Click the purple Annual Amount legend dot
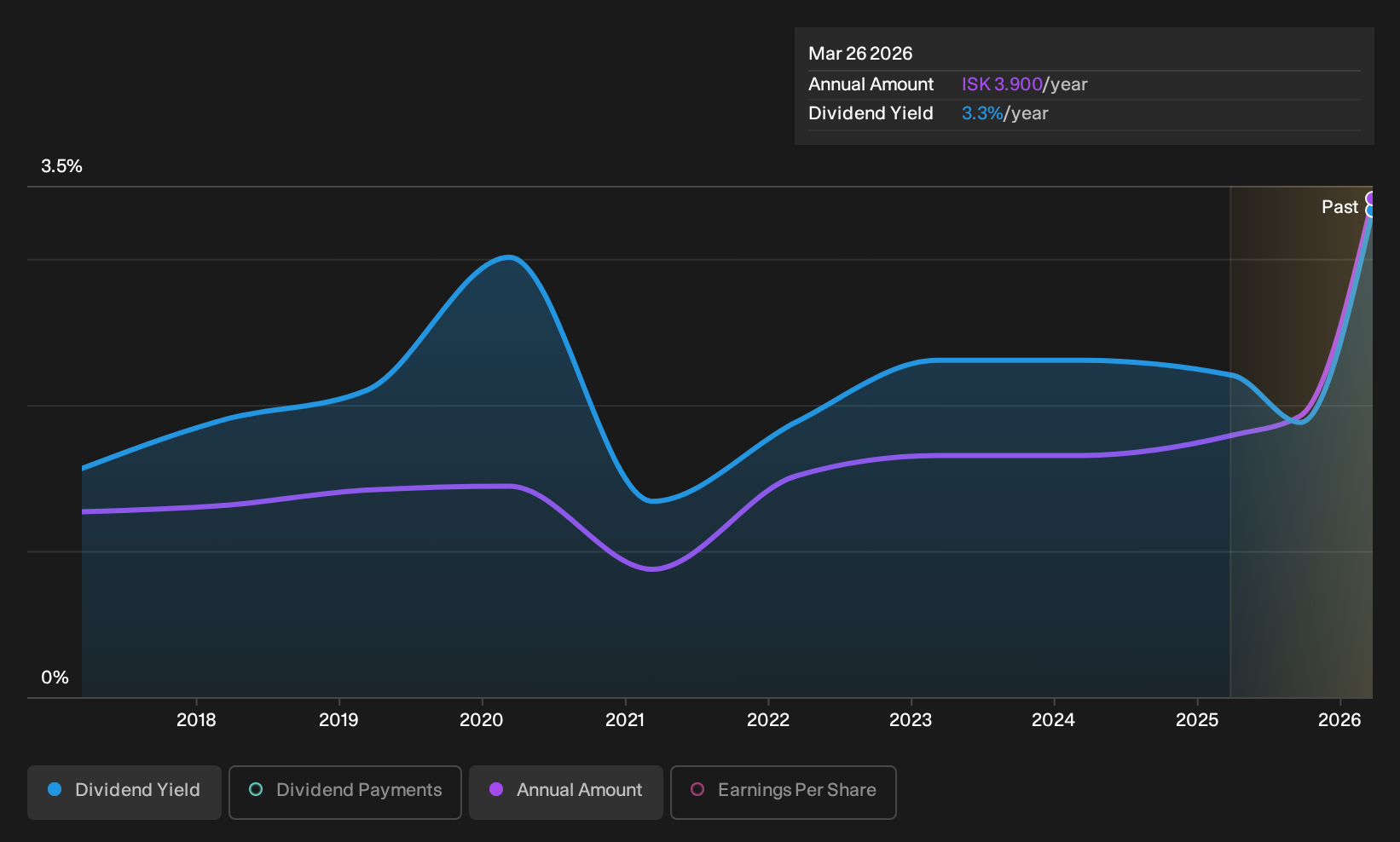Screen dimensions: 1400x842 click(496, 790)
